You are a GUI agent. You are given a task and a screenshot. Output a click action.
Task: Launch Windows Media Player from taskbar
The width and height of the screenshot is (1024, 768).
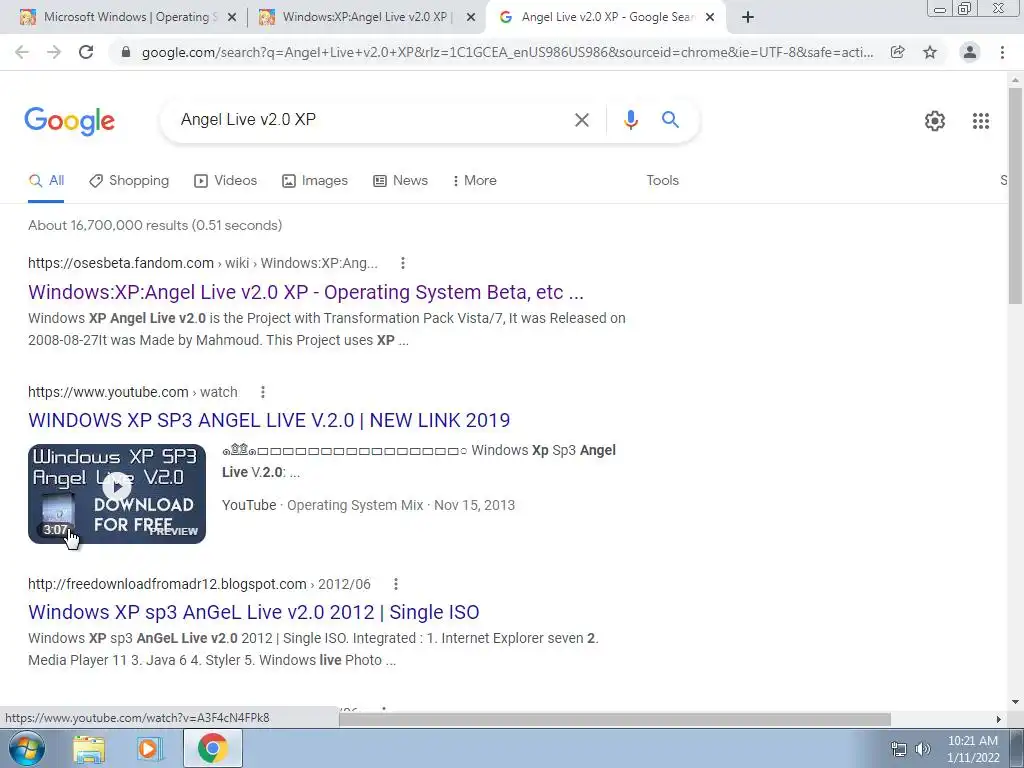149,749
